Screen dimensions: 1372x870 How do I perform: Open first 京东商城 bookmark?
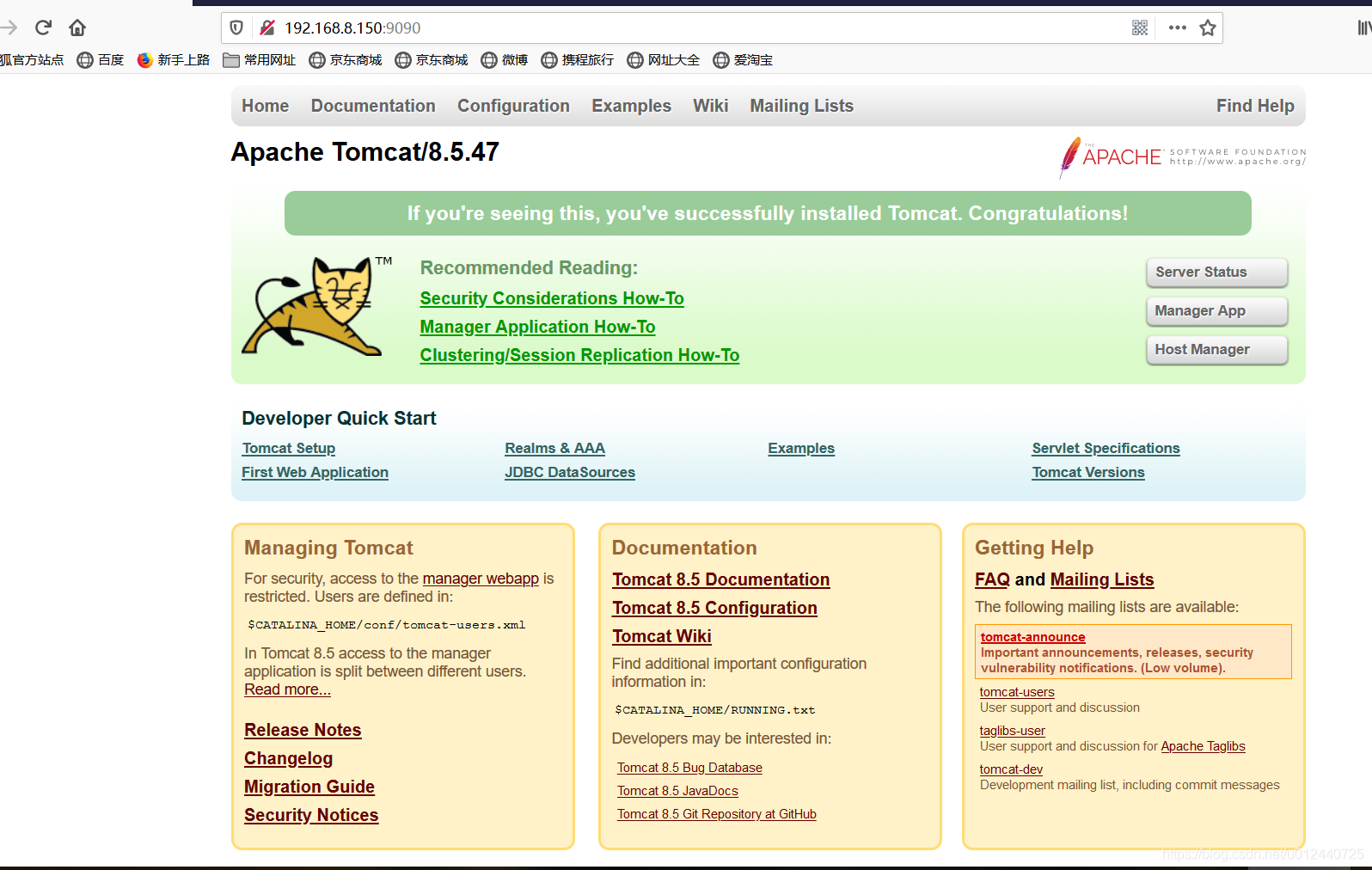pyautogui.click(x=346, y=59)
